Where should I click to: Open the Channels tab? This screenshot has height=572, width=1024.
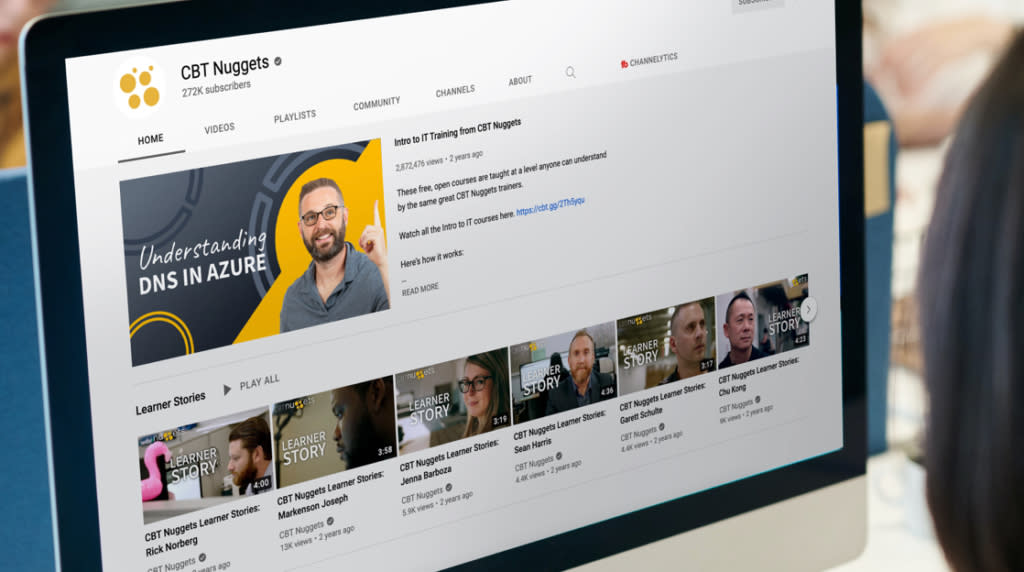pyautogui.click(x=455, y=91)
